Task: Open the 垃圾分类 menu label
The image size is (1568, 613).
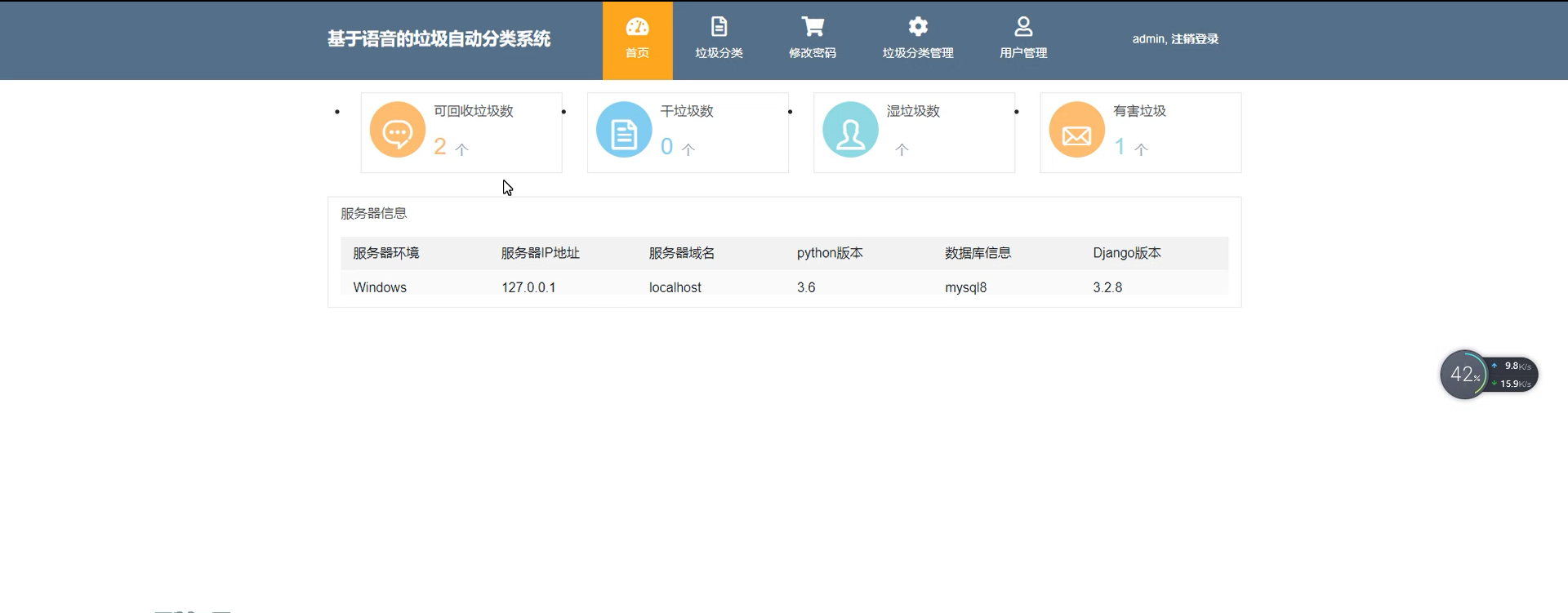Action: click(719, 53)
